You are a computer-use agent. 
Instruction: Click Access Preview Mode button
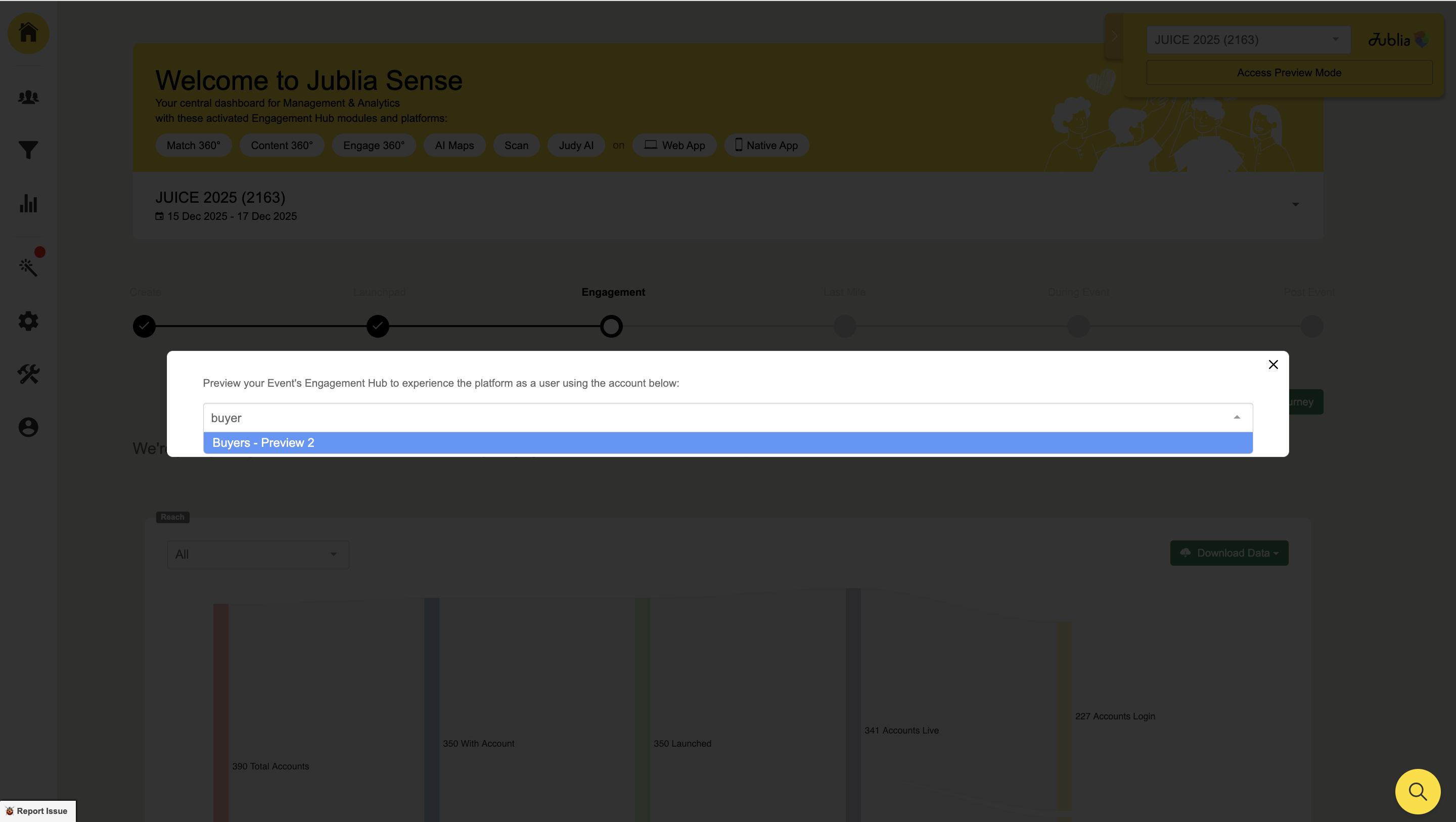point(1289,72)
